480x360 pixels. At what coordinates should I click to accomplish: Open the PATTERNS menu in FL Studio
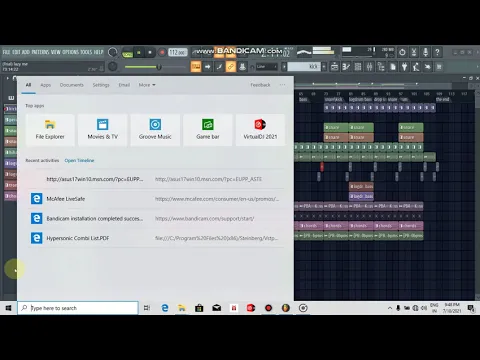pos(40,52)
